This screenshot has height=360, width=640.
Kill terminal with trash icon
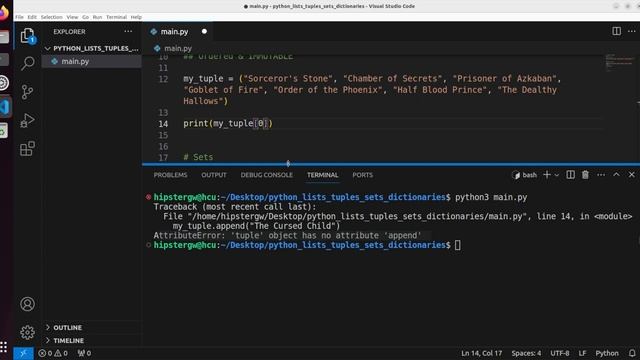(x=585, y=175)
